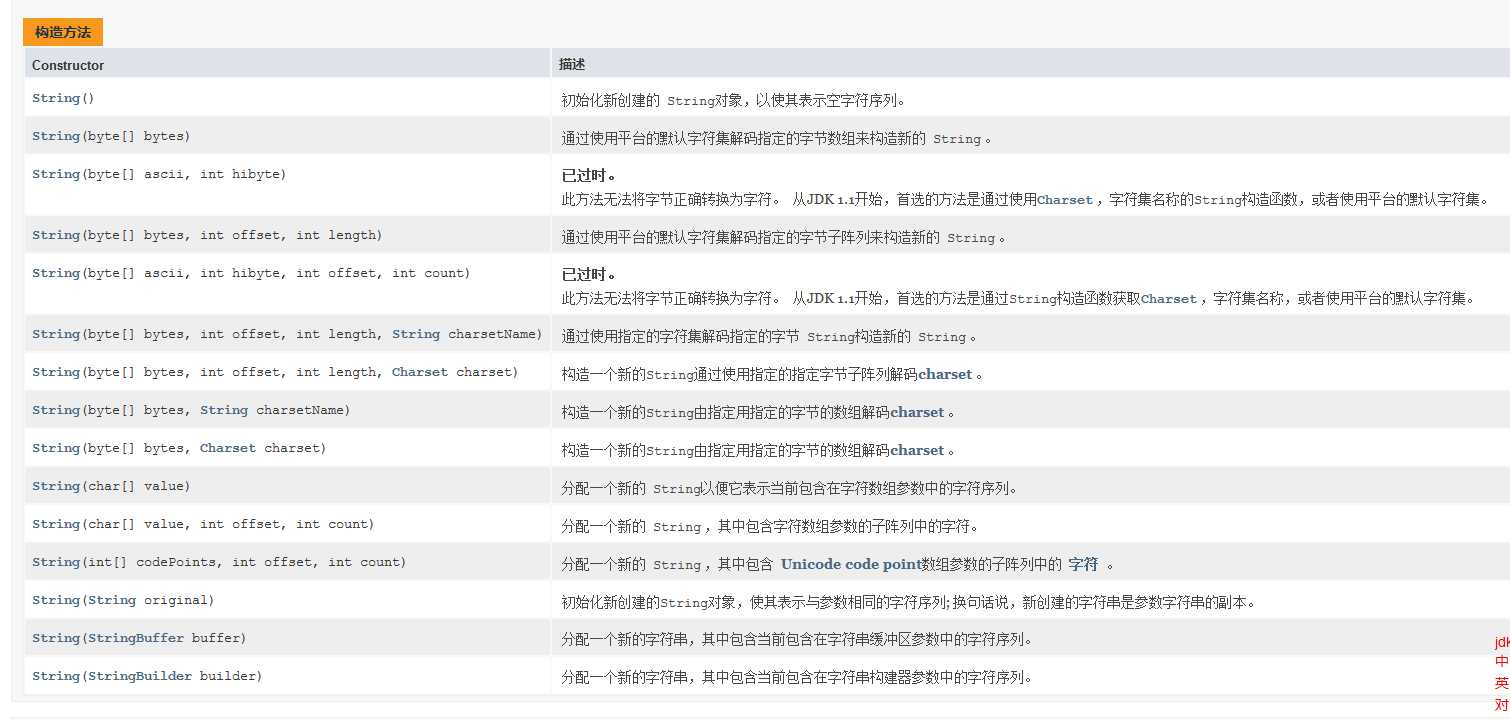This screenshot has width=1510, height=720.
Task: Open the String(byte[] bytes) constructor link
Action: coord(56,136)
